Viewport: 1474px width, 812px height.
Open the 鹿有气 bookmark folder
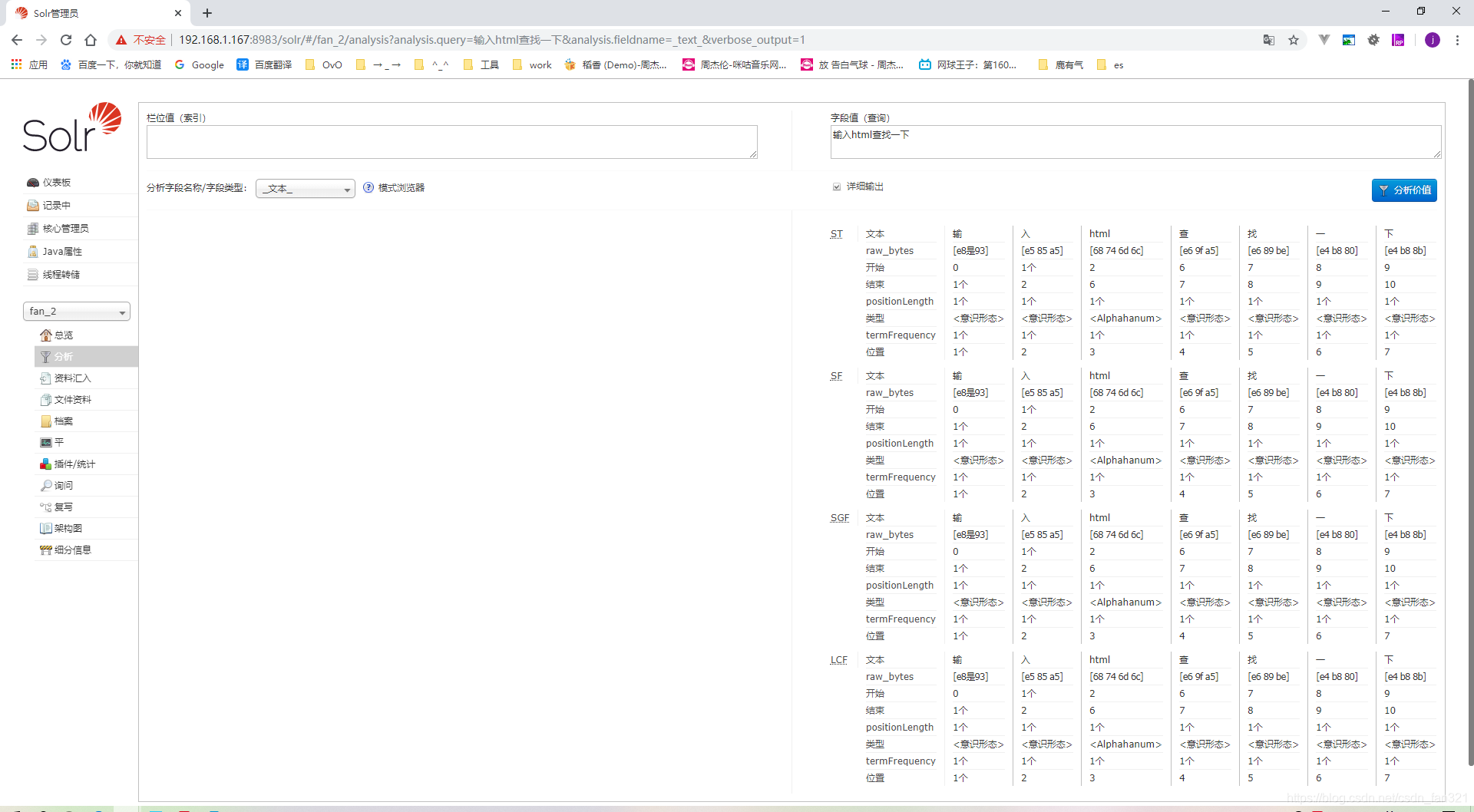tap(1061, 65)
